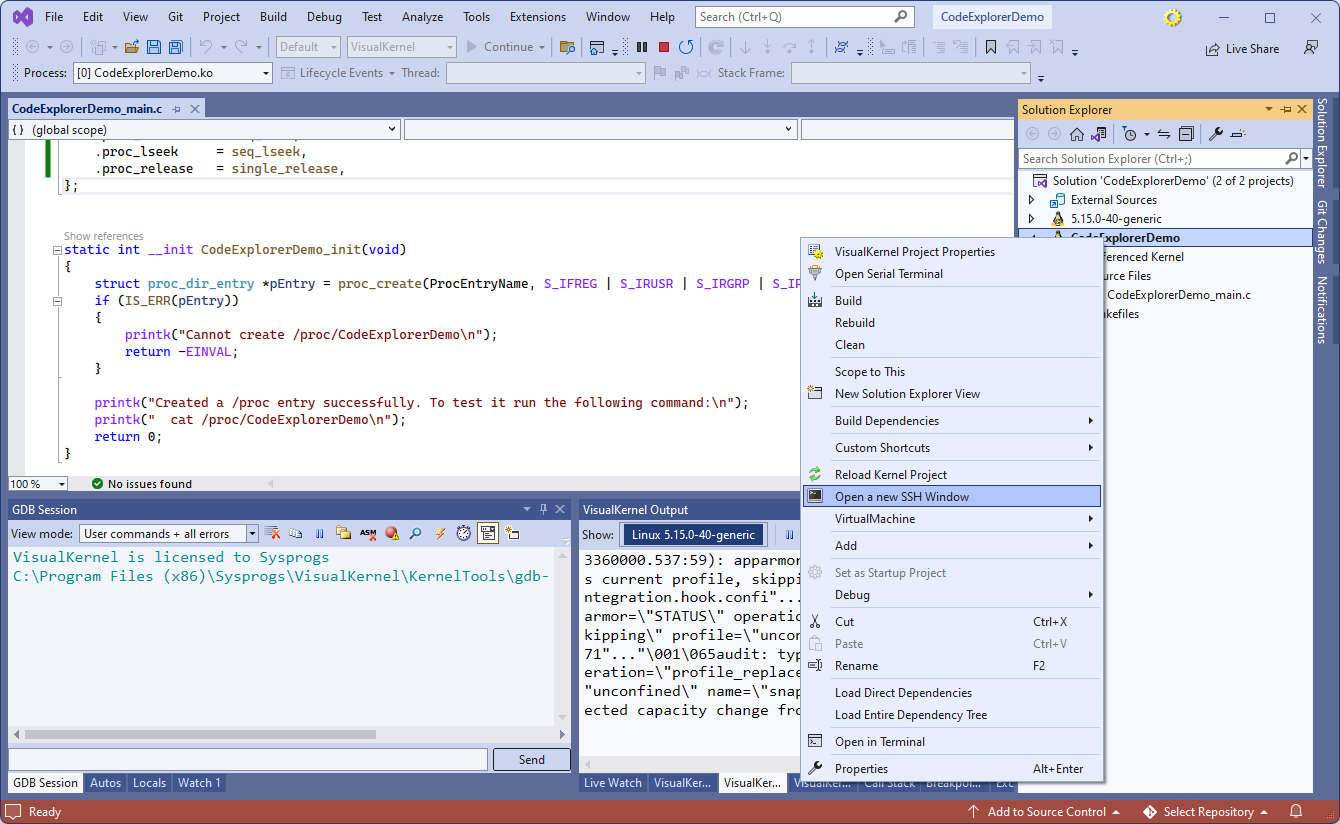
Task: Choose Open a new SSH Window
Action: click(952, 497)
